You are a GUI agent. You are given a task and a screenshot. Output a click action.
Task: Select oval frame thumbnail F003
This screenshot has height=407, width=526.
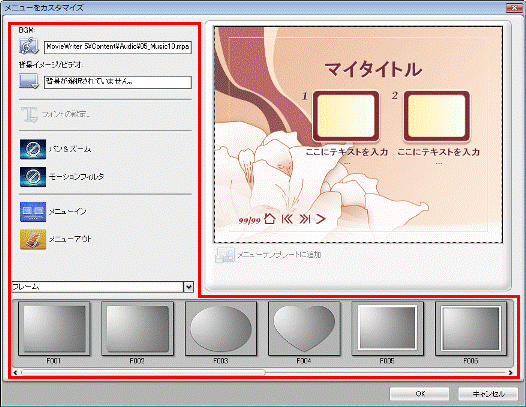[x=221, y=328]
